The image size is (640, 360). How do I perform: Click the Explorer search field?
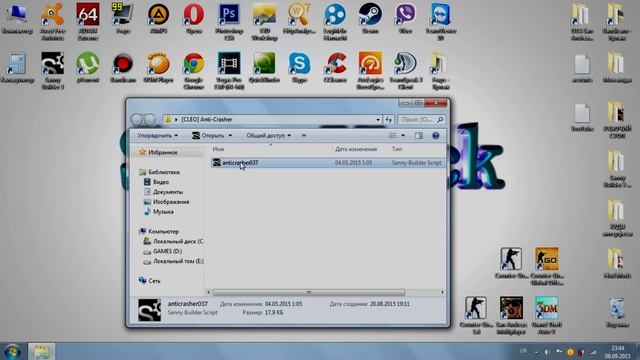point(421,120)
